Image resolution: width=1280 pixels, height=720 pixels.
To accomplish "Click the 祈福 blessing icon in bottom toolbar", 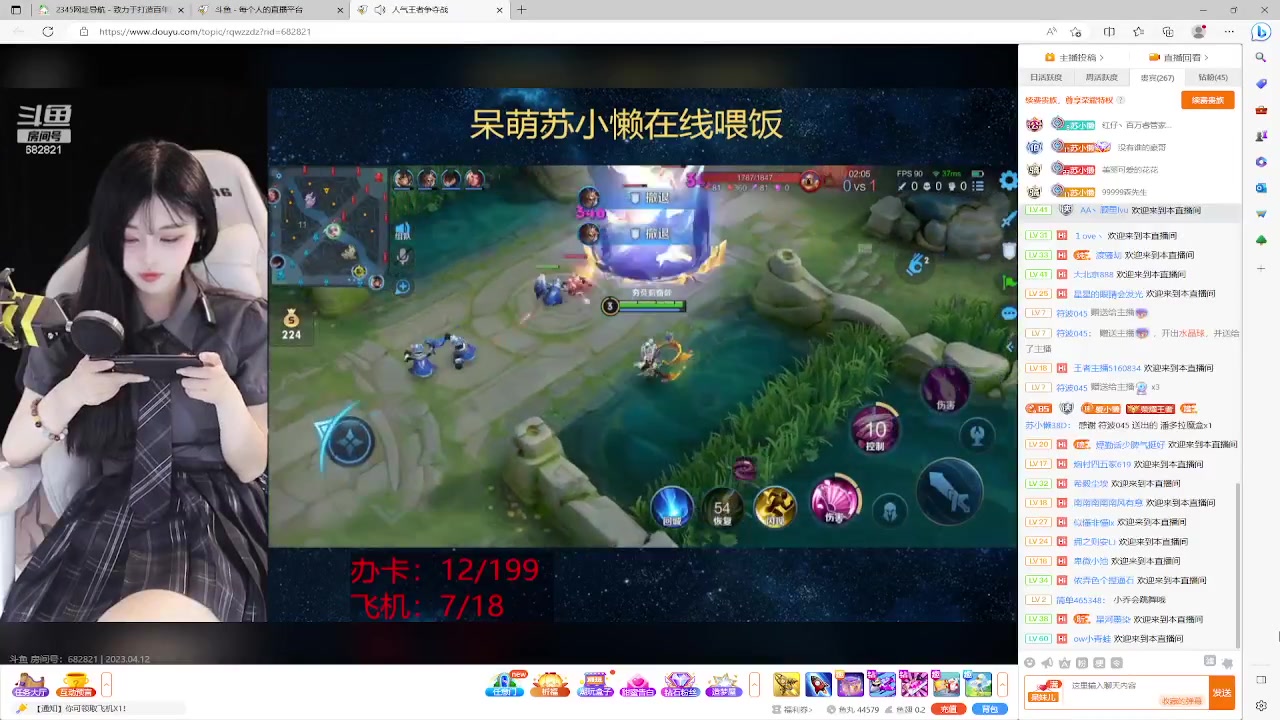I will pos(552,684).
